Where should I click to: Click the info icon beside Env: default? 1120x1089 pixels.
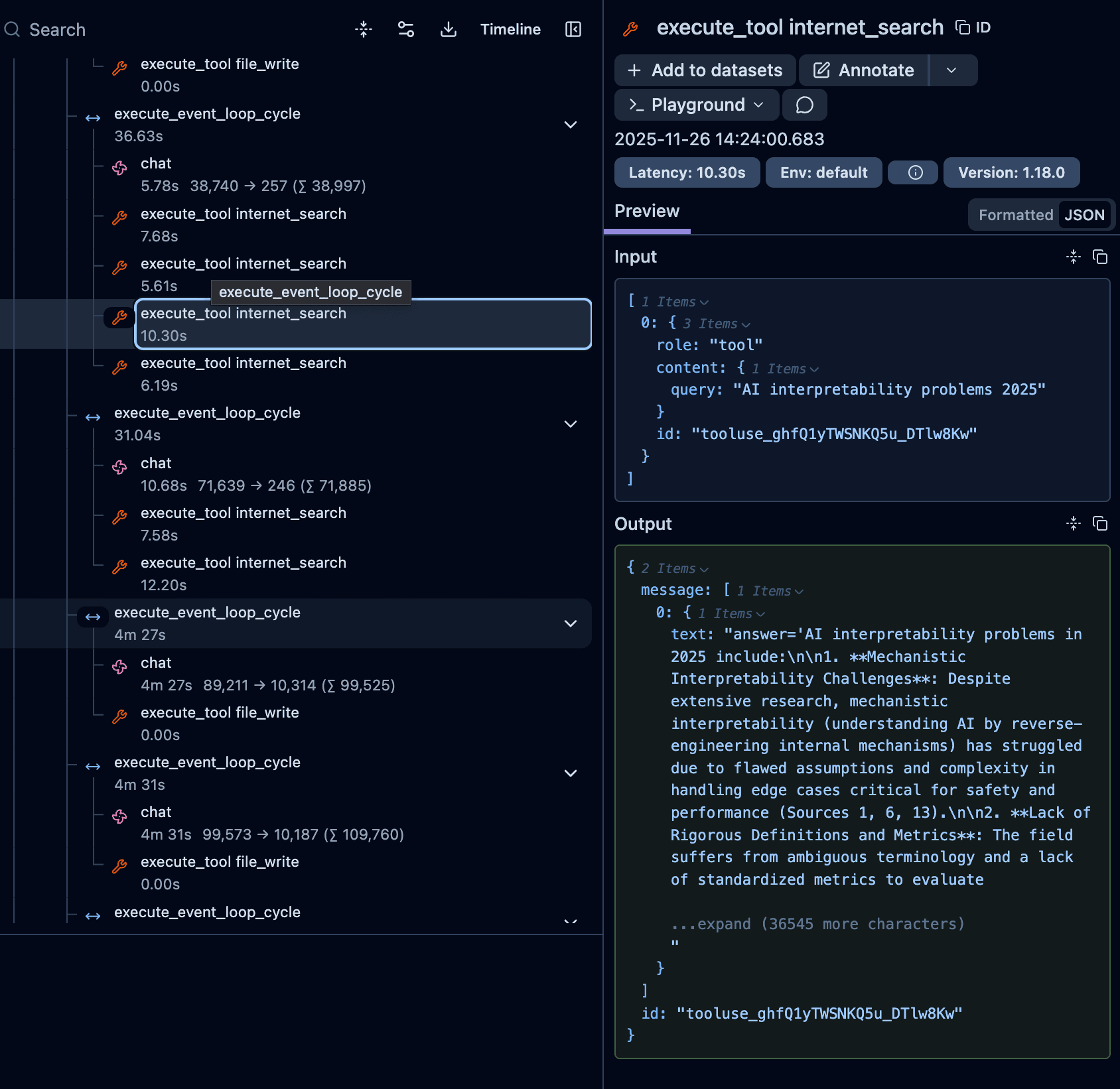click(x=912, y=172)
